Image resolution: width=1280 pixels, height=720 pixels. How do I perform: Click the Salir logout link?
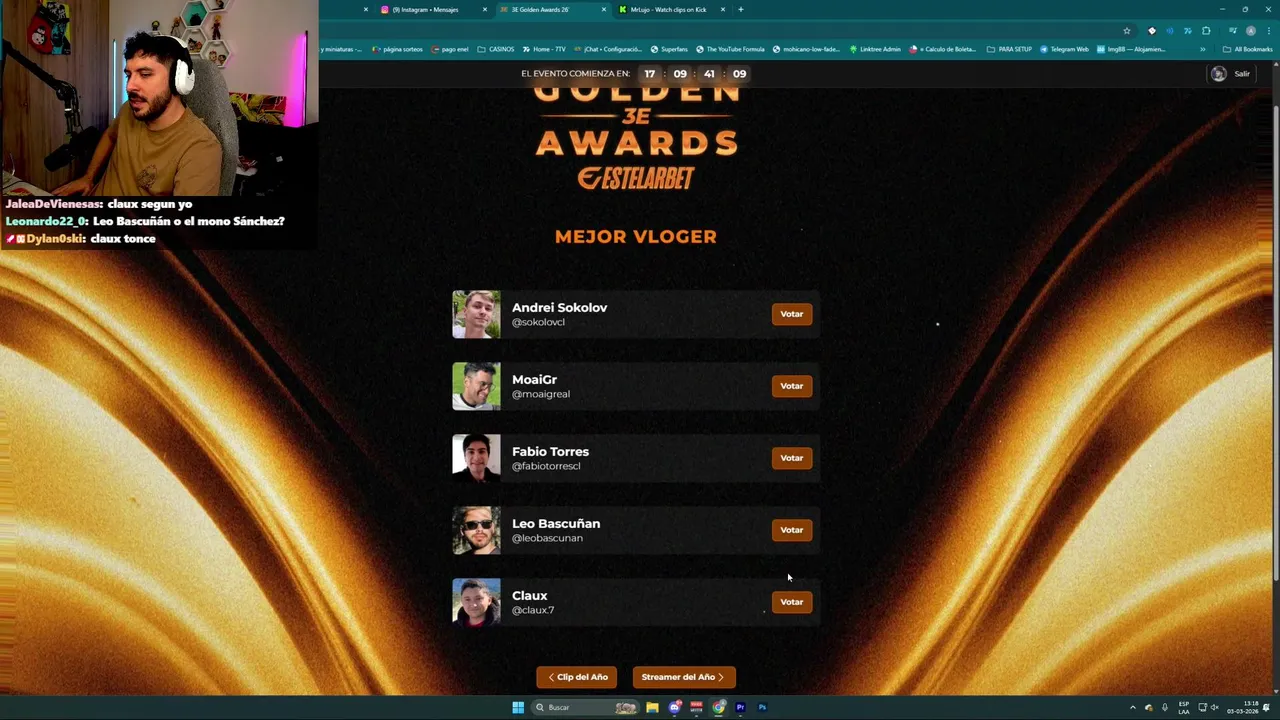[x=1242, y=74]
